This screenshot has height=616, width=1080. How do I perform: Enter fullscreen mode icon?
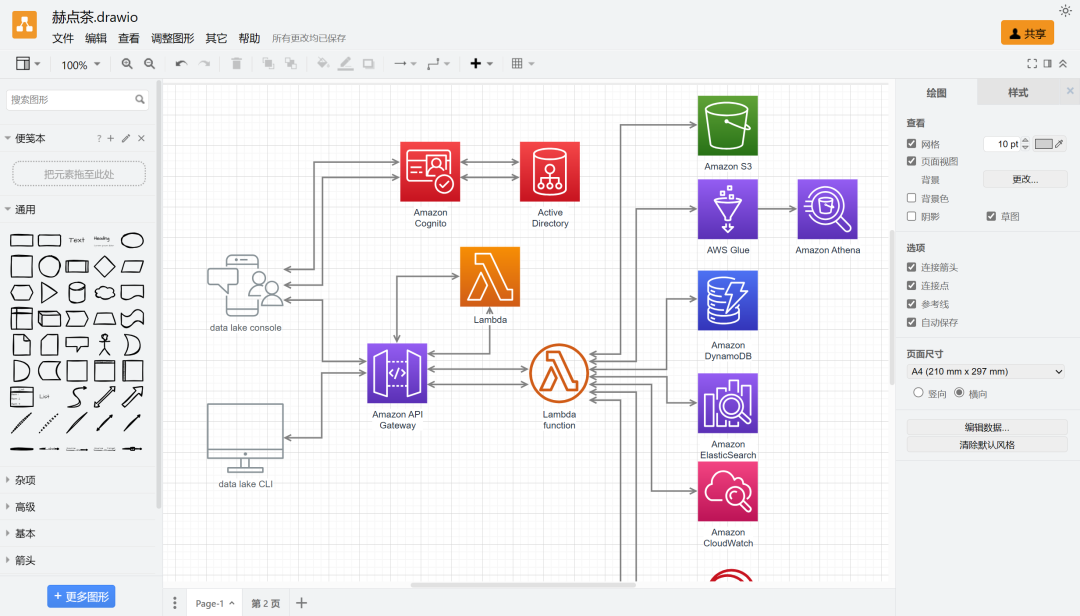tap(1032, 63)
